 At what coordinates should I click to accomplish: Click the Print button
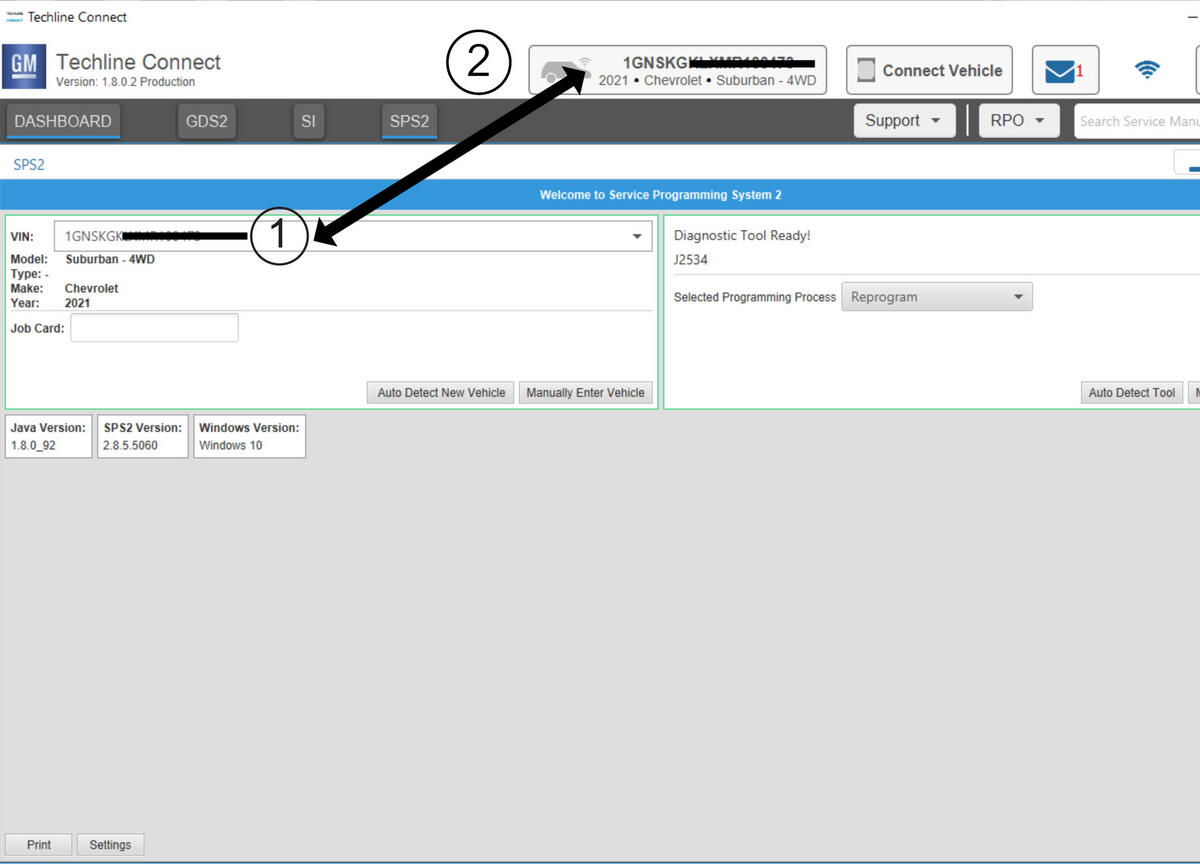pyautogui.click(x=39, y=845)
